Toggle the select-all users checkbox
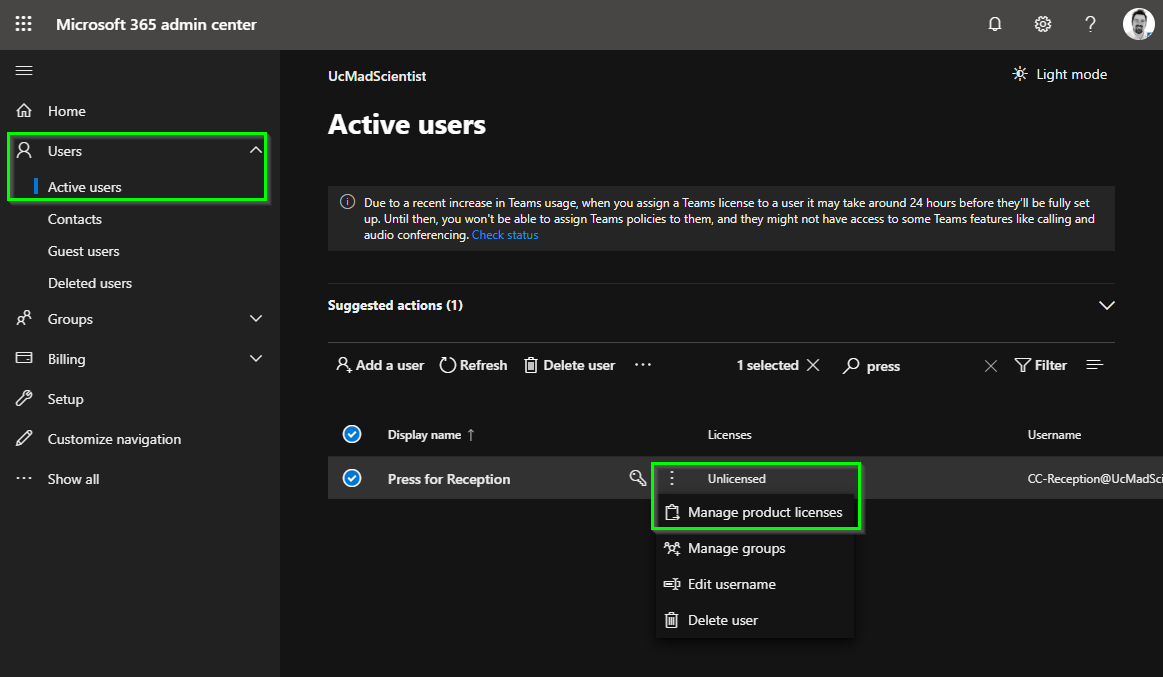The image size is (1163, 677). [x=352, y=434]
